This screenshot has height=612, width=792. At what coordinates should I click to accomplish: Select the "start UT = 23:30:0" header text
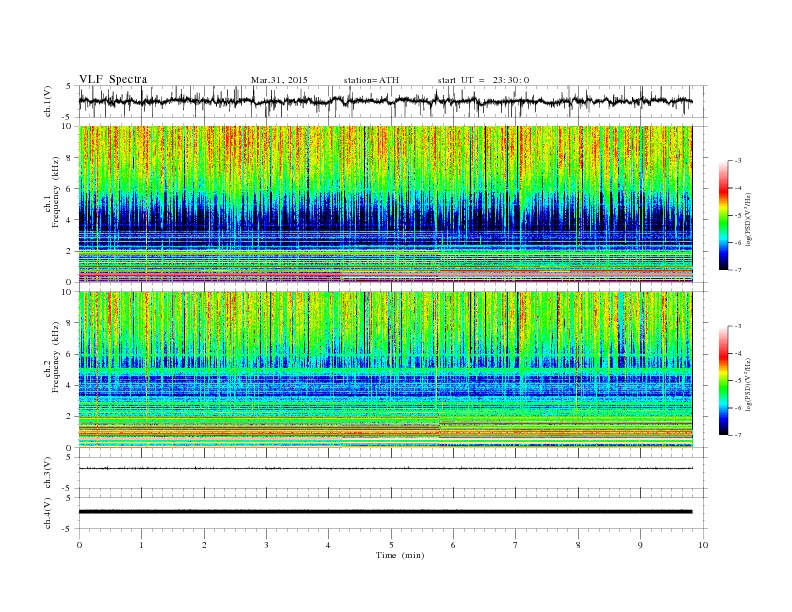pyautogui.click(x=483, y=80)
